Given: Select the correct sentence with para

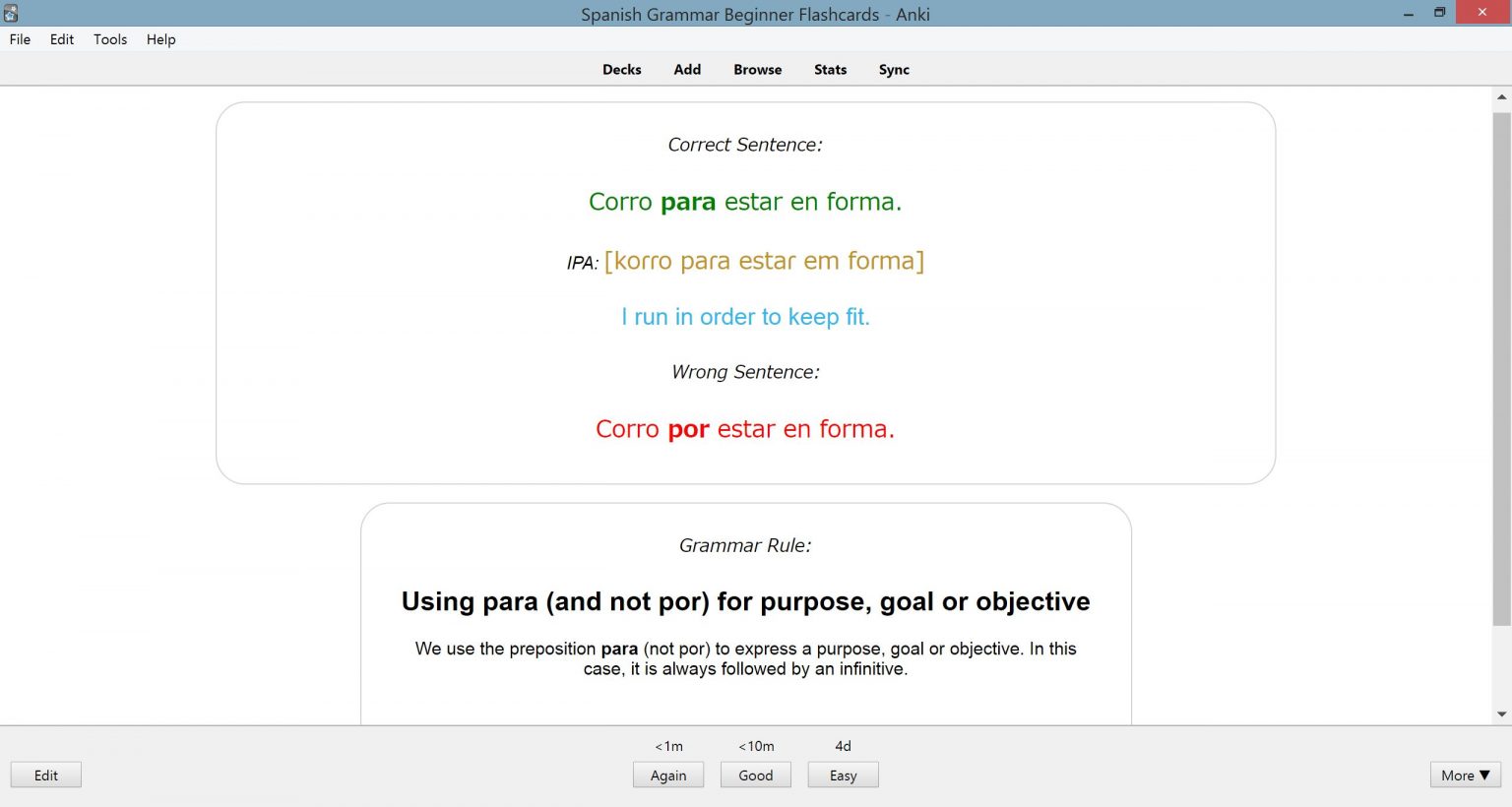Looking at the screenshot, I should tap(745, 201).
